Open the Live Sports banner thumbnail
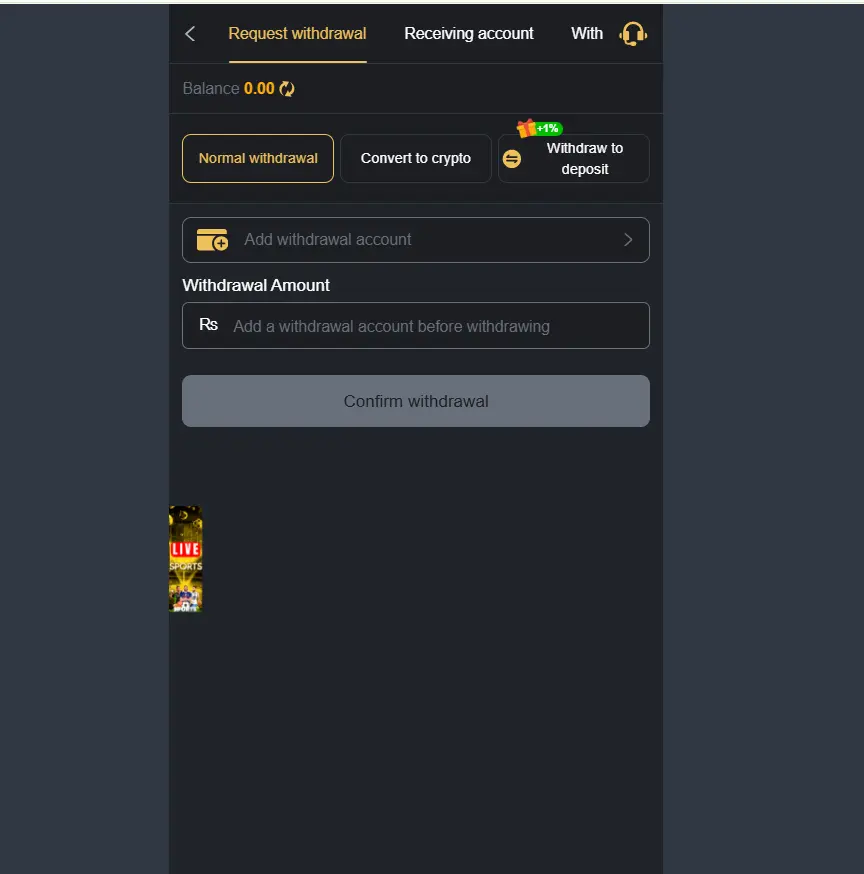 [x=186, y=559]
